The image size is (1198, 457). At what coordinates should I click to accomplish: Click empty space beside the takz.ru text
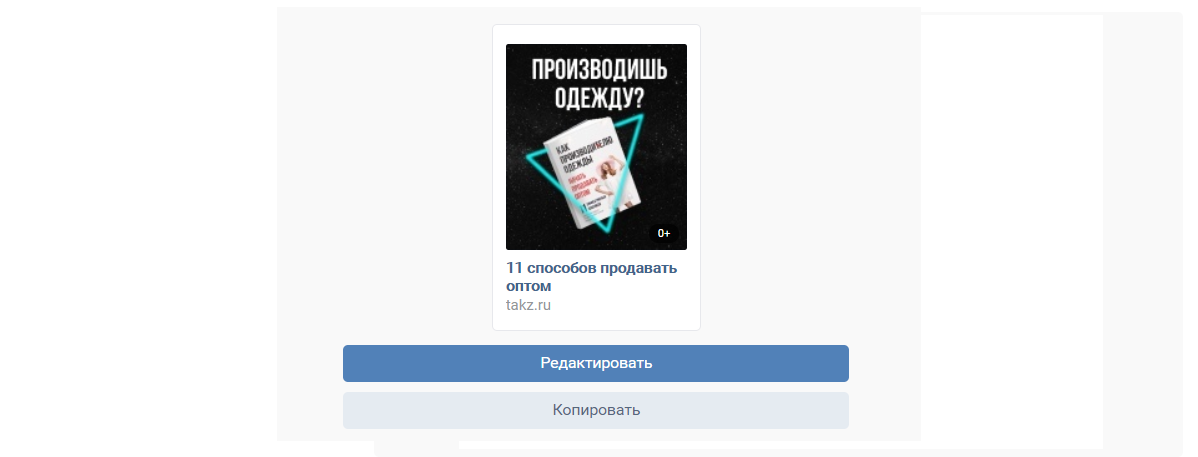(619, 306)
